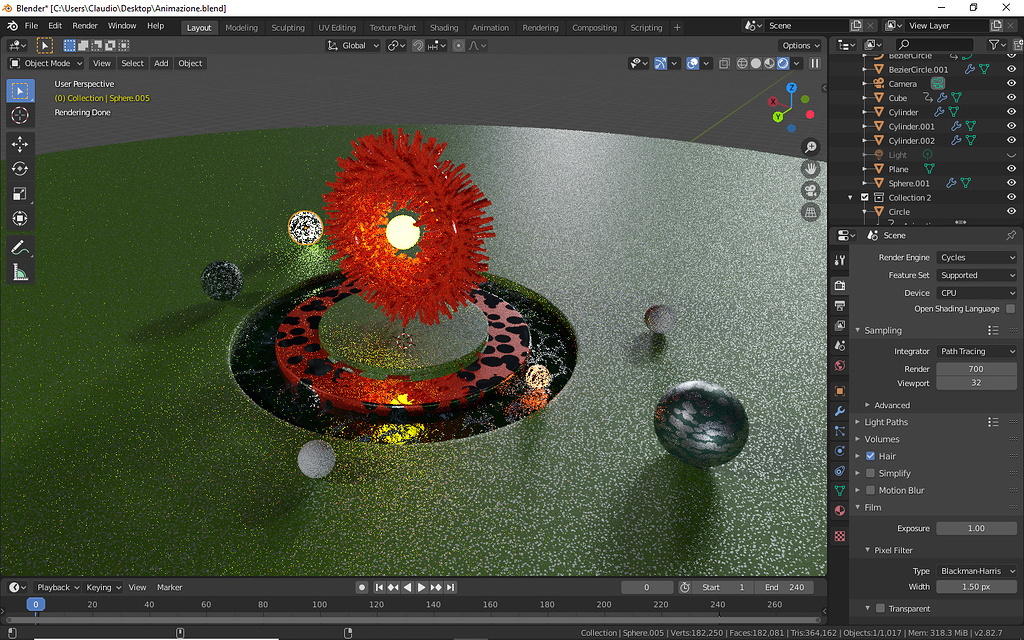Screen dimensions: 1024x640
Task: Open the Render Engine dropdown
Action: point(977,257)
